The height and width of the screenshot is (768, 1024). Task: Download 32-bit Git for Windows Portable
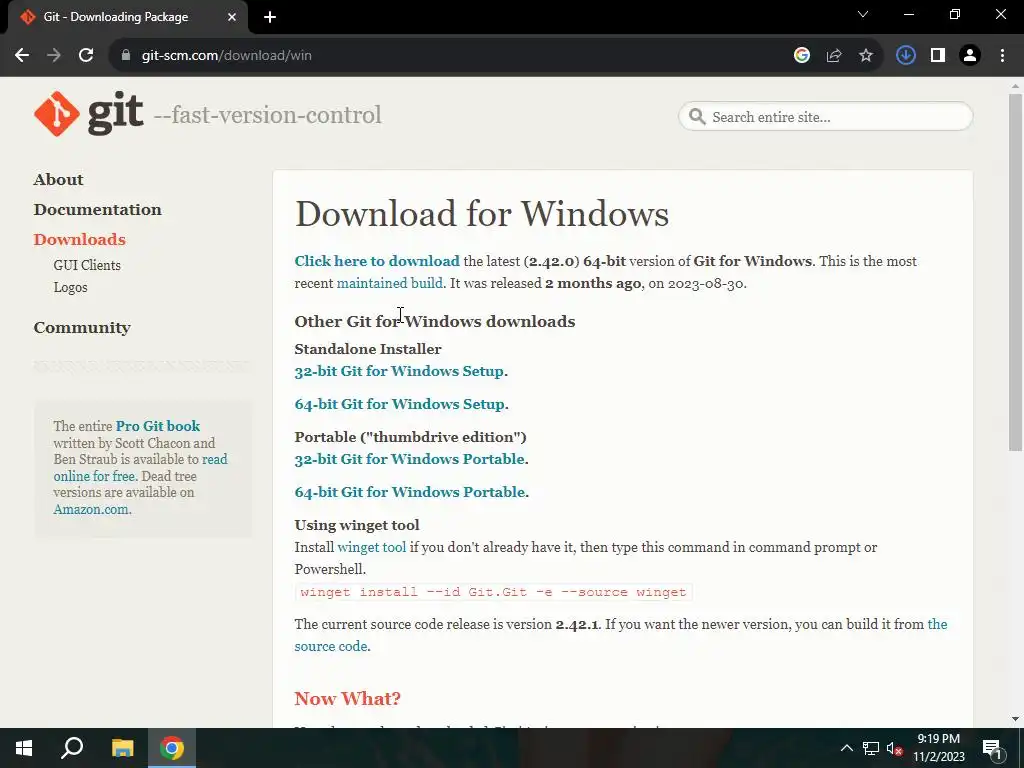coord(409,459)
